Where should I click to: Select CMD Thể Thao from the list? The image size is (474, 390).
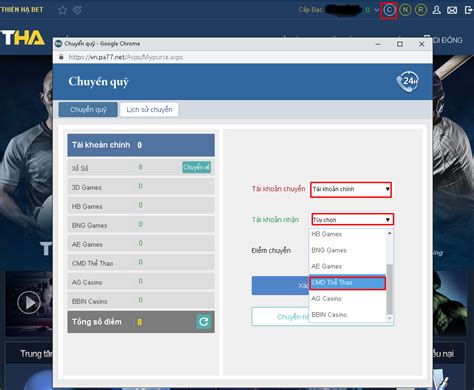coord(347,283)
